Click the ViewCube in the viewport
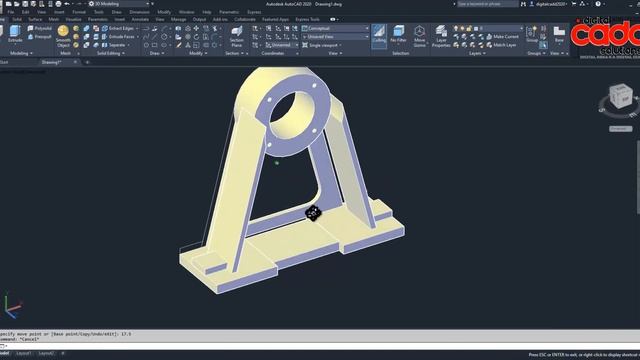Viewport: 640px width, 360px height. pos(621,96)
